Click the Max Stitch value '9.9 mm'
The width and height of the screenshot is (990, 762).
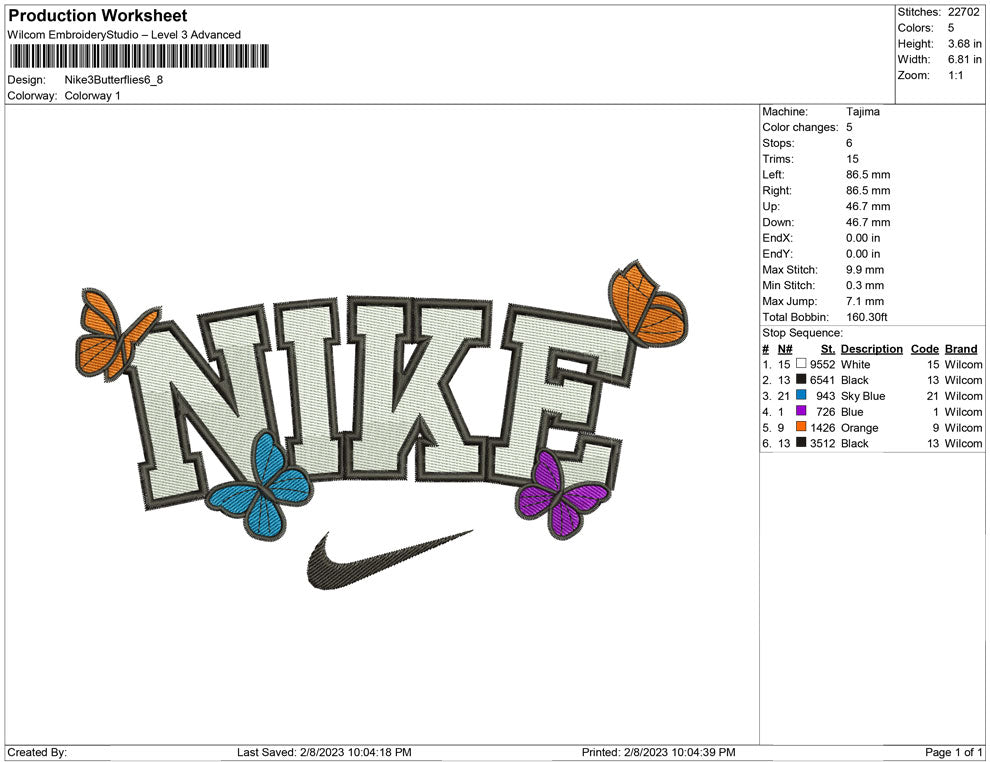point(865,269)
